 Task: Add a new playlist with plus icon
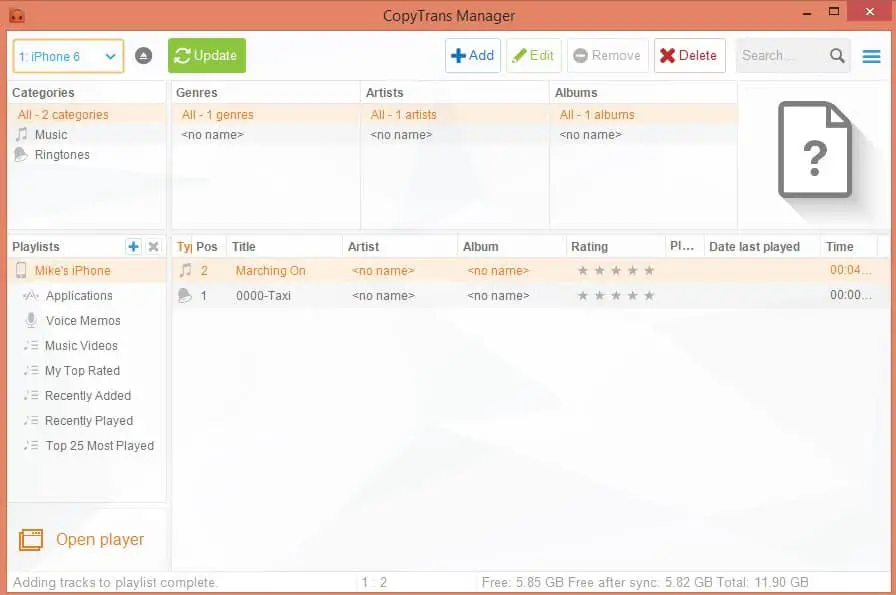coord(133,246)
